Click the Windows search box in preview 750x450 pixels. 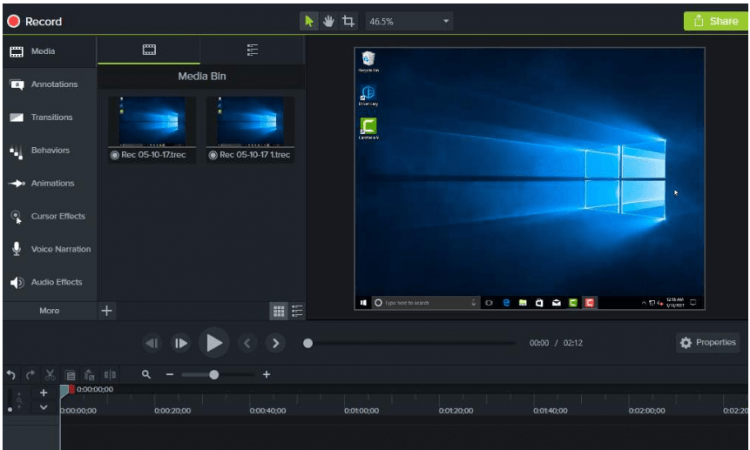425,303
